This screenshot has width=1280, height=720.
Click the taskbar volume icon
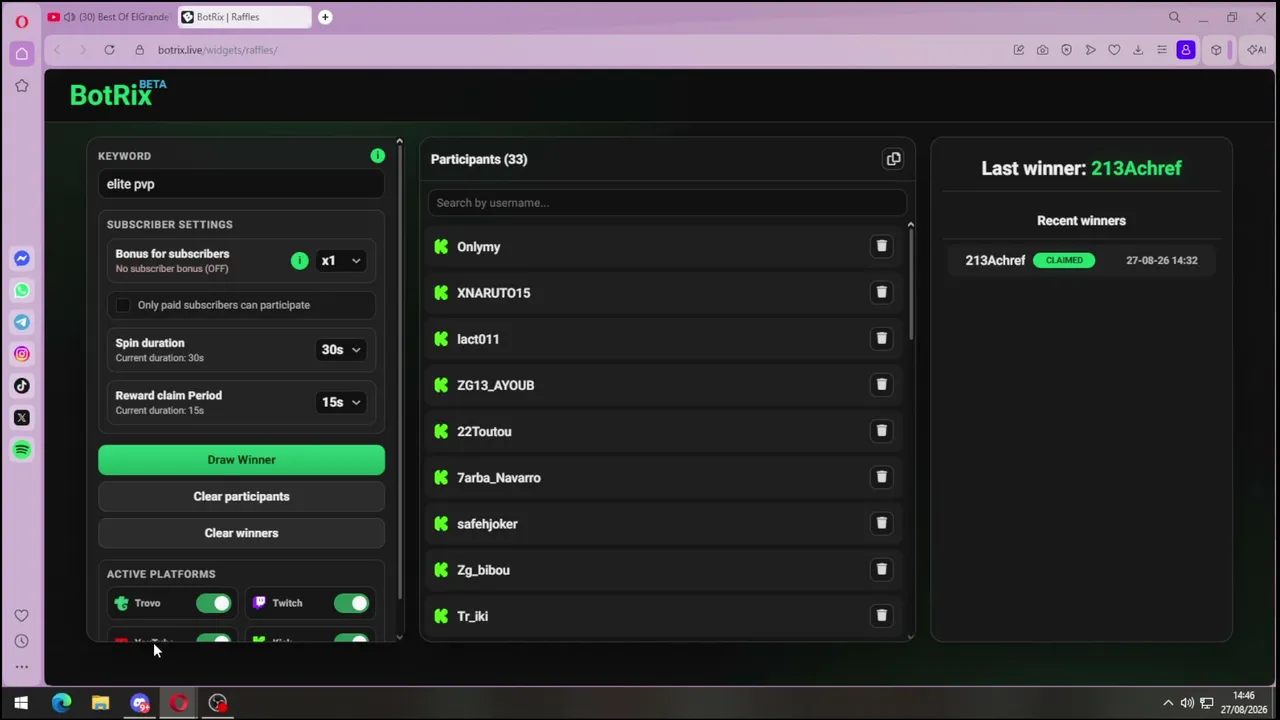(1187, 703)
